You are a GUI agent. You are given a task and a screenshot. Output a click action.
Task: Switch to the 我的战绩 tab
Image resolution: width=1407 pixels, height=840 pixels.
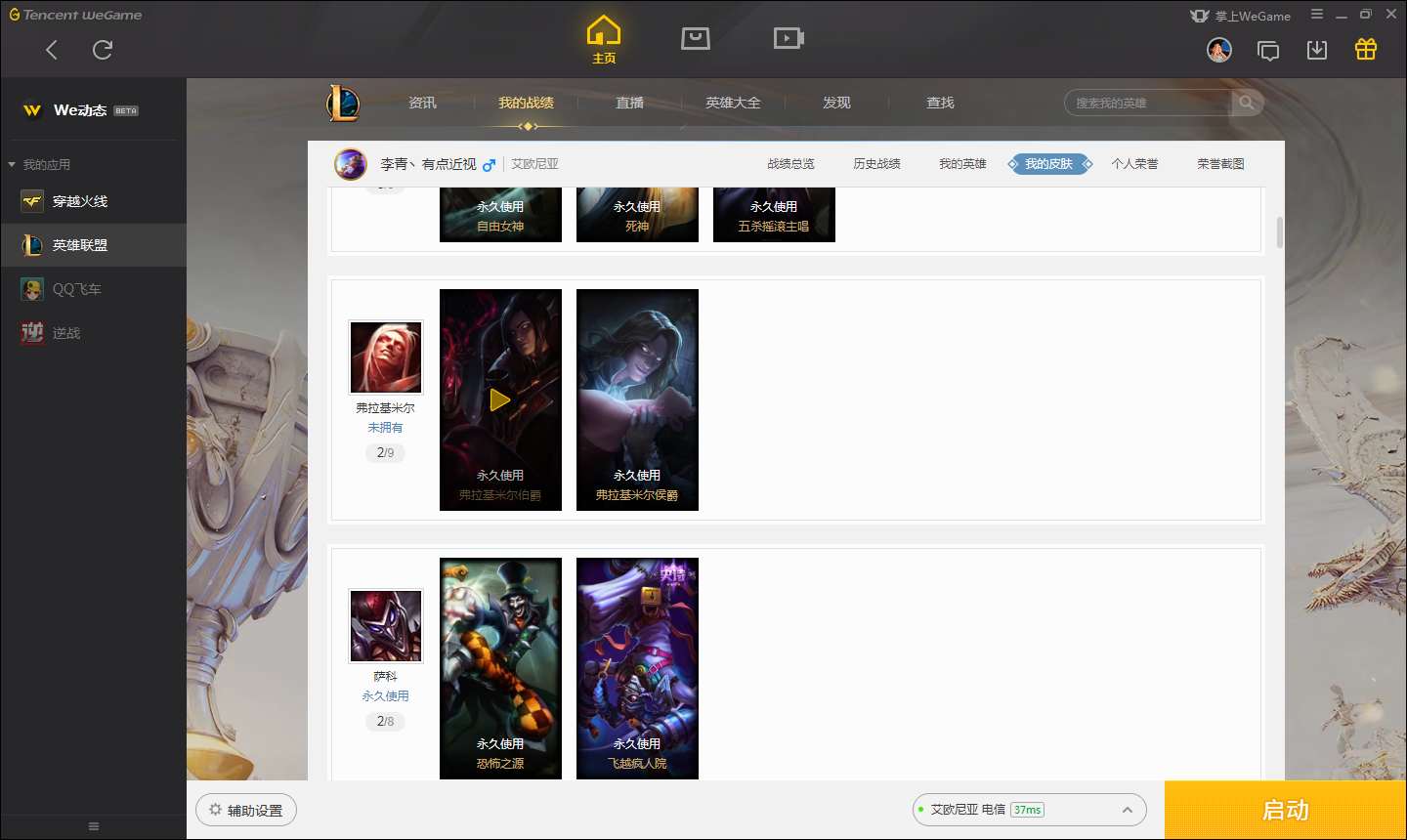526,103
